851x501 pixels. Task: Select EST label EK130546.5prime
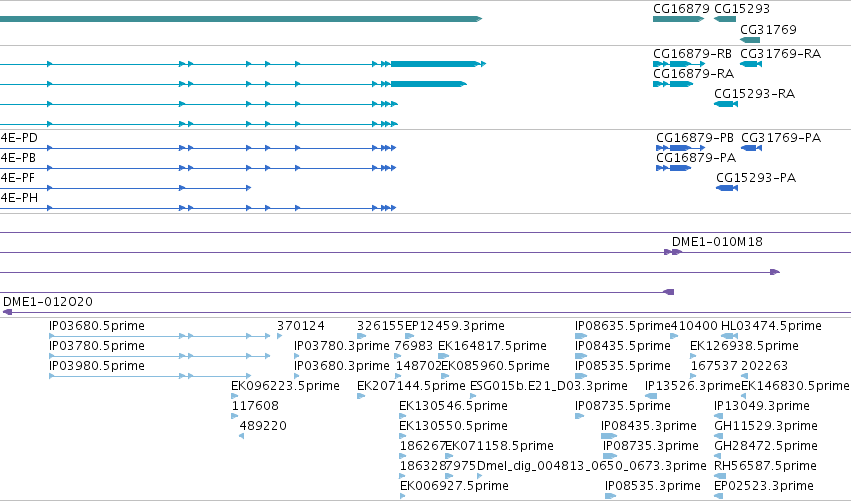point(453,406)
